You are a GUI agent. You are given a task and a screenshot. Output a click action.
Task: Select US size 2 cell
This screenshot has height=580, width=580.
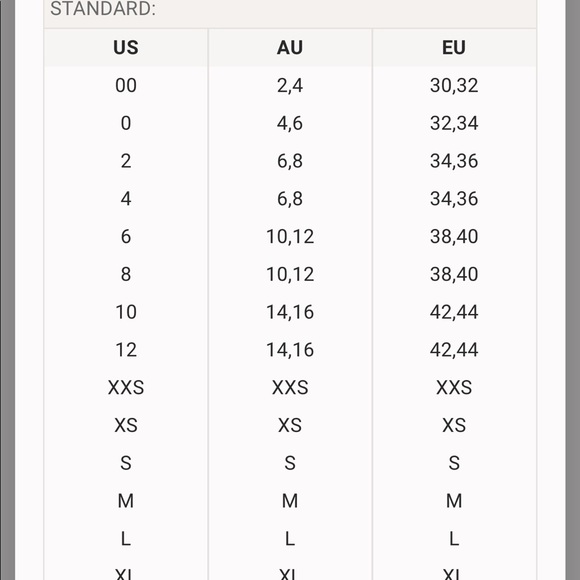pyautogui.click(x=126, y=161)
